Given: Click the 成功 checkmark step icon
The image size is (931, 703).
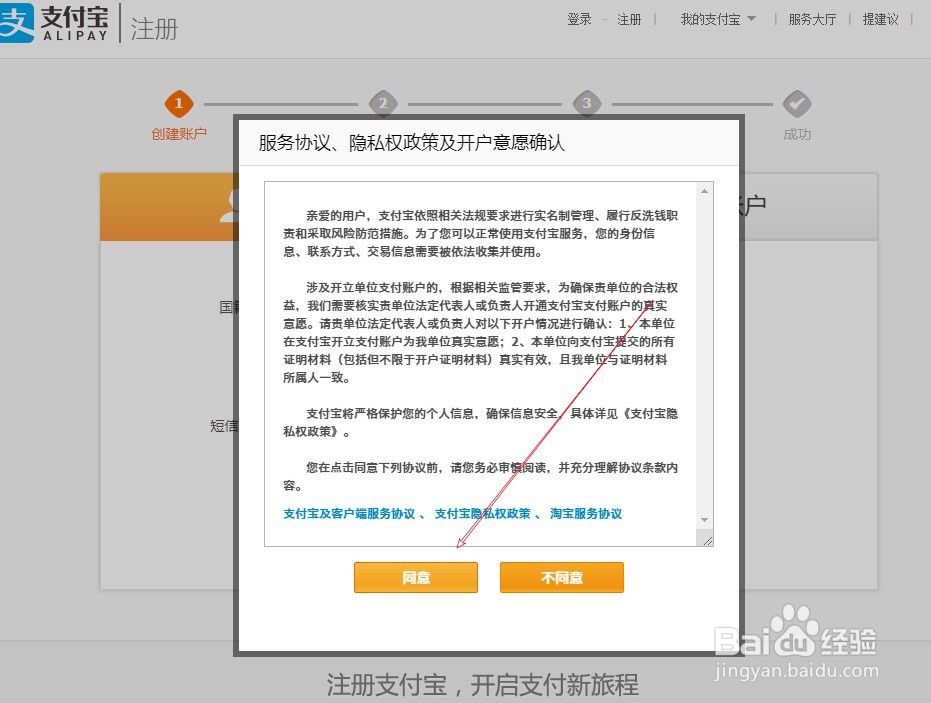Looking at the screenshot, I should (x=797, y=104).
